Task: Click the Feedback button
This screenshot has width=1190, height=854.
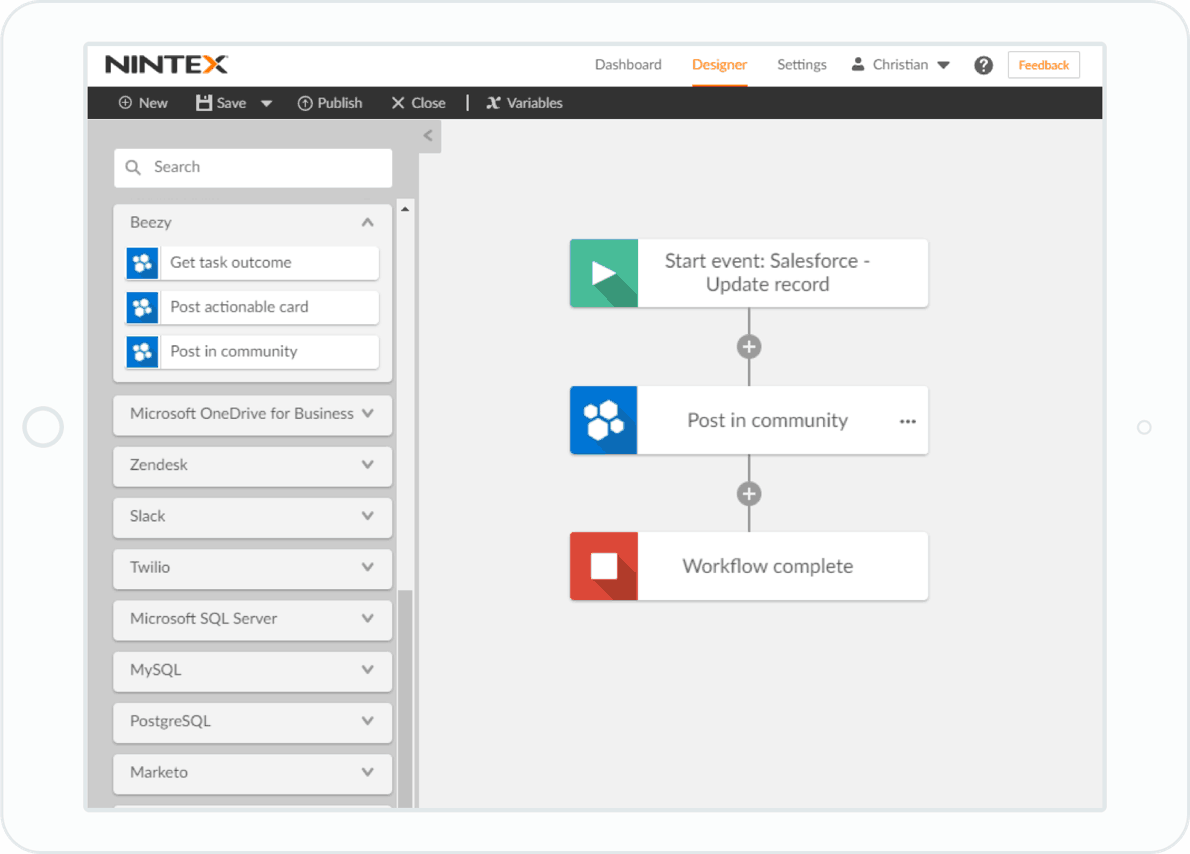Action: (x=1044, y=65)
